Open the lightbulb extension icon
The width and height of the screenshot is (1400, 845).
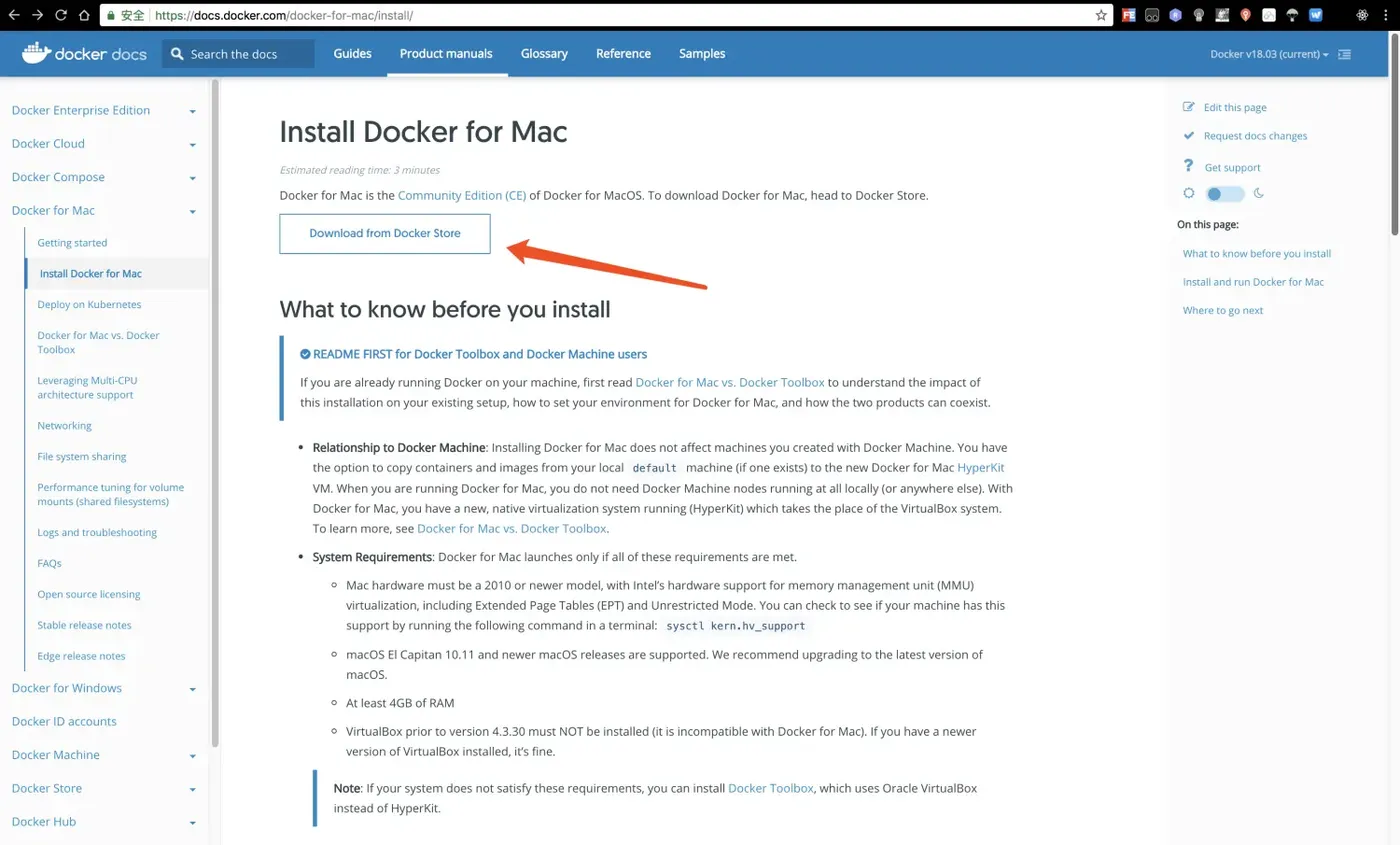(x=1198, y=15)
